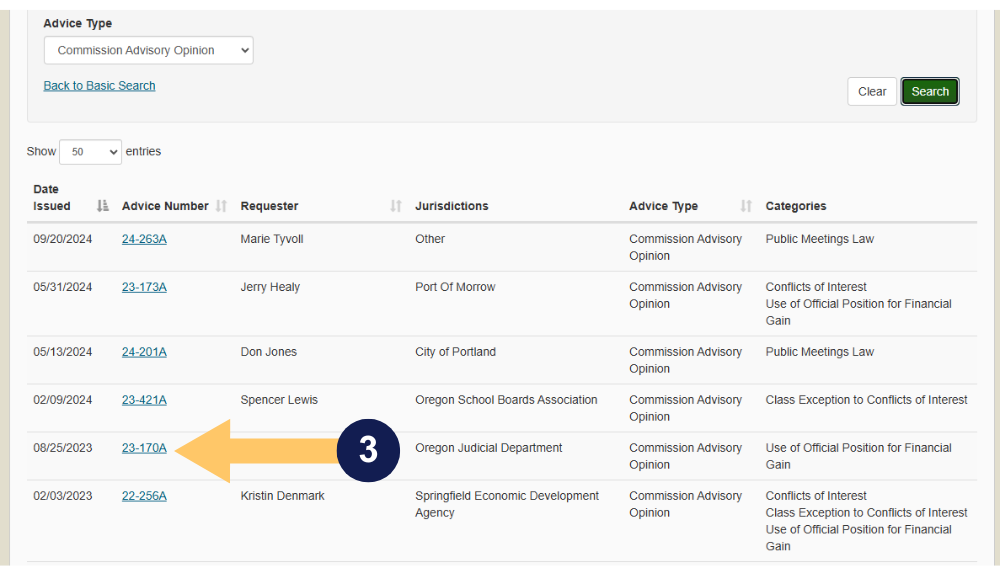
Task: Select the Marie Tyvoll requester cell
Action: click(x=273, y=239)
